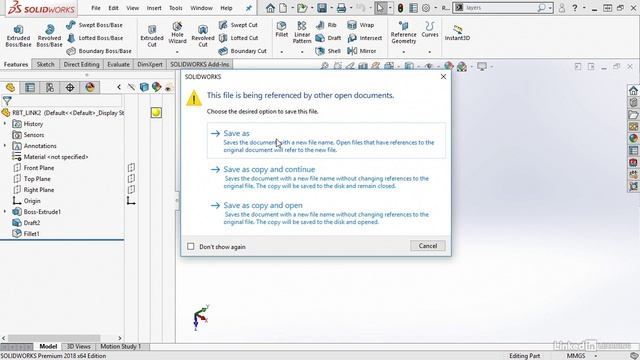640x360 pixels.
Task: Select the Revolved Boss/Base tool
Action: pyautogui.click(x=49, y=36)
